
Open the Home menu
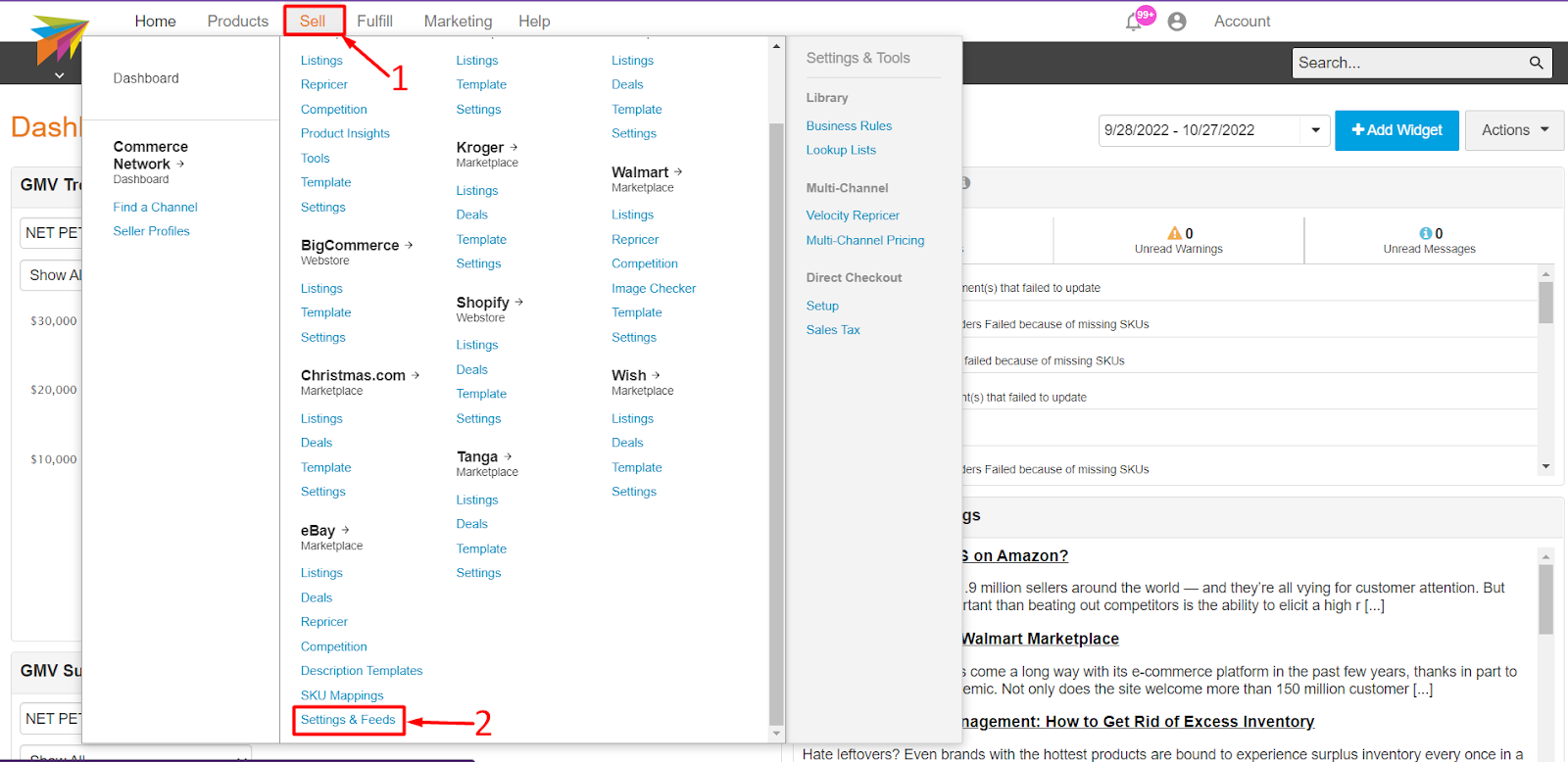click(156, 21)
